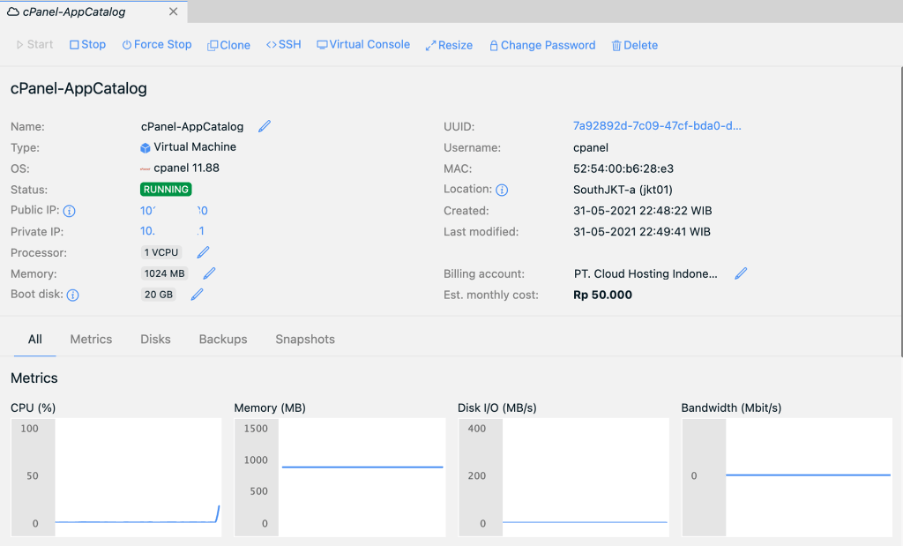Click the Metrics section heading
The image size is (904, 546).
coord(34,378)
